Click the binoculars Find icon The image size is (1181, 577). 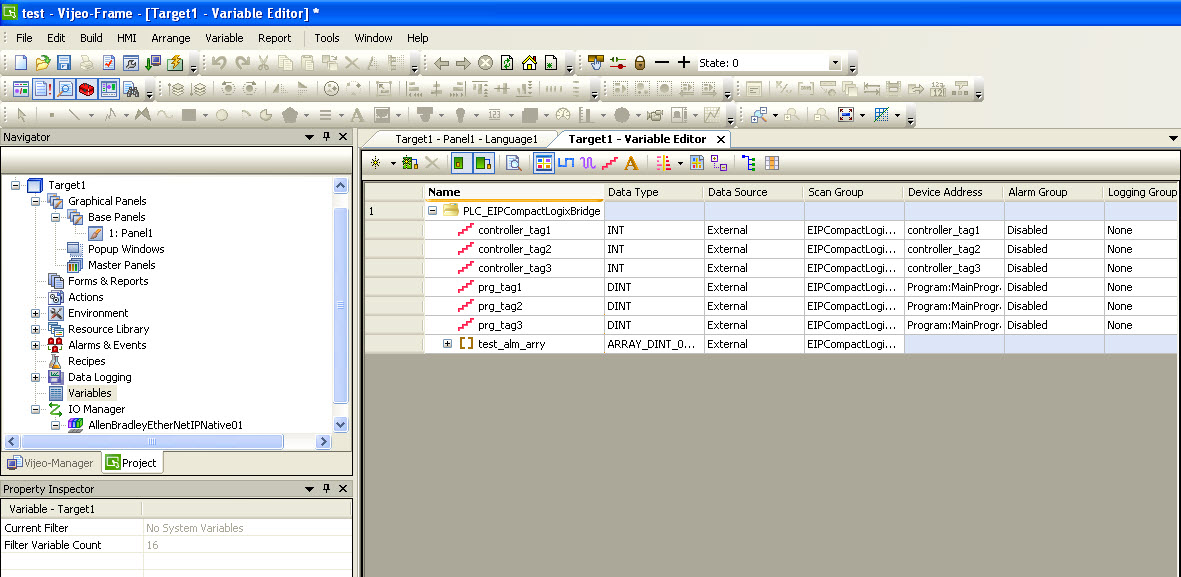point(130,89)
